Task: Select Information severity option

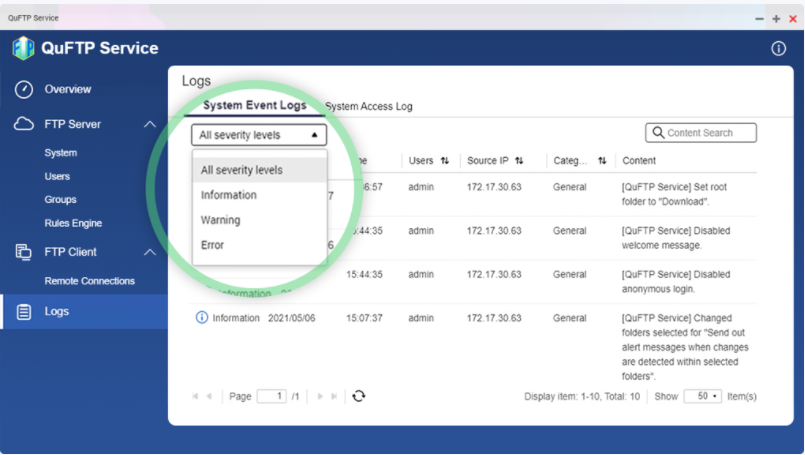Action: click(x=259, y=195)
